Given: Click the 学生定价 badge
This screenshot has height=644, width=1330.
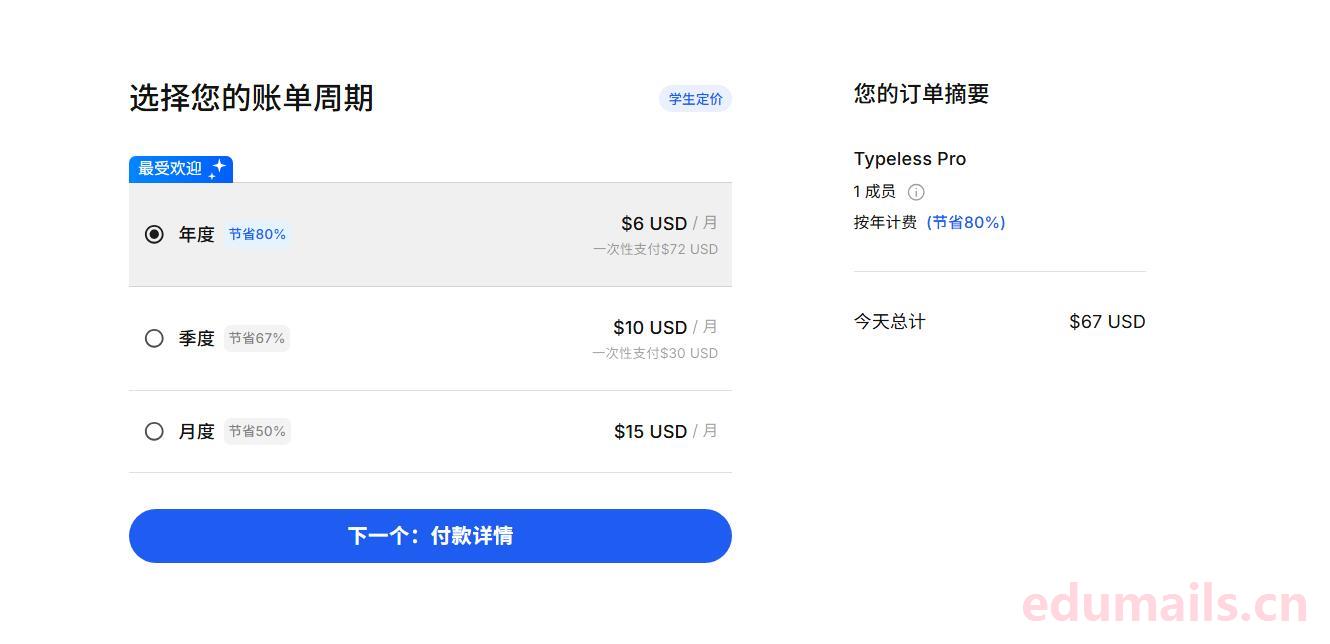Looking at the screenshot, I should click(x=696, y=99).
